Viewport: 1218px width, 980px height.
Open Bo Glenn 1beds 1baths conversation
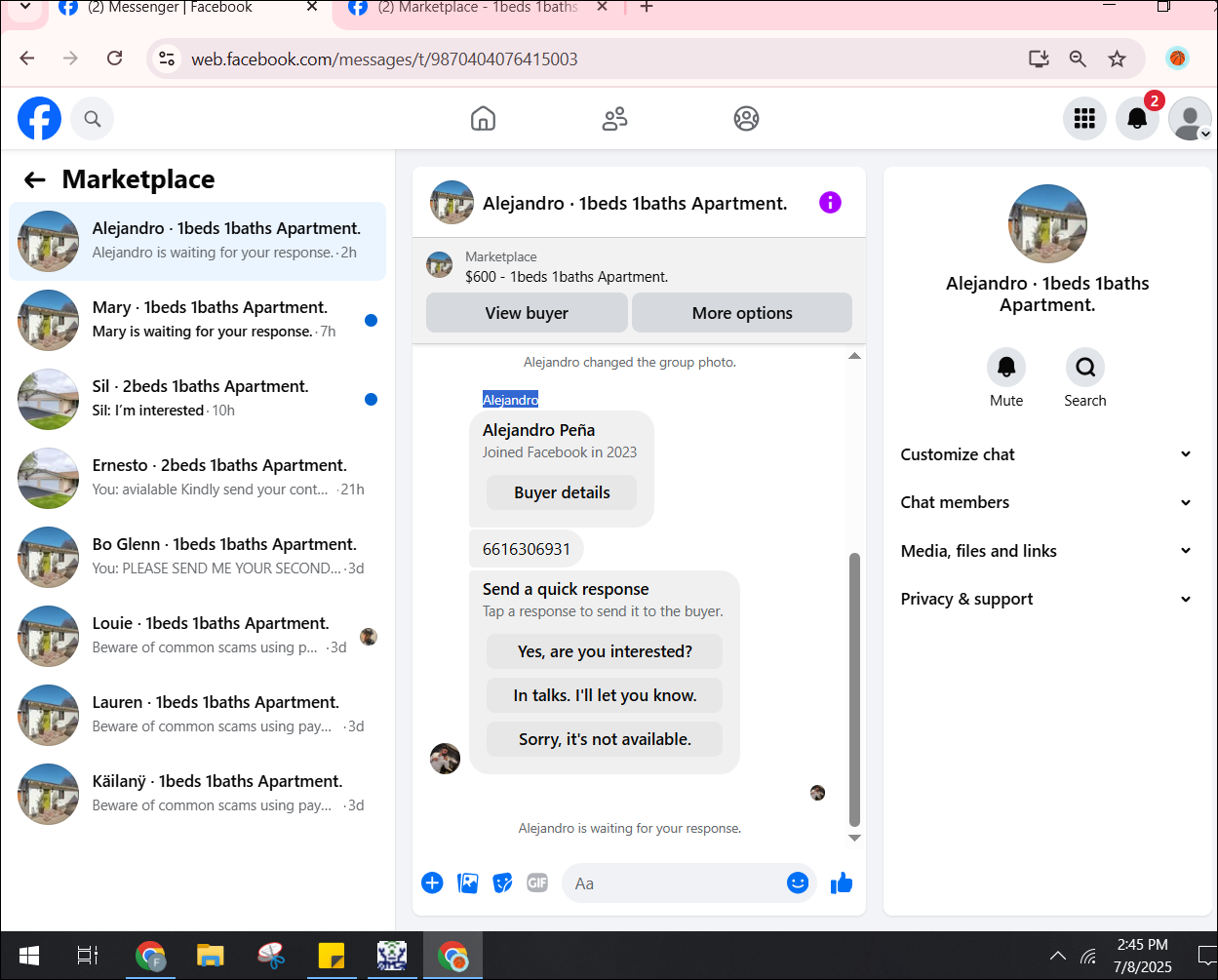(x=198, y=557)
